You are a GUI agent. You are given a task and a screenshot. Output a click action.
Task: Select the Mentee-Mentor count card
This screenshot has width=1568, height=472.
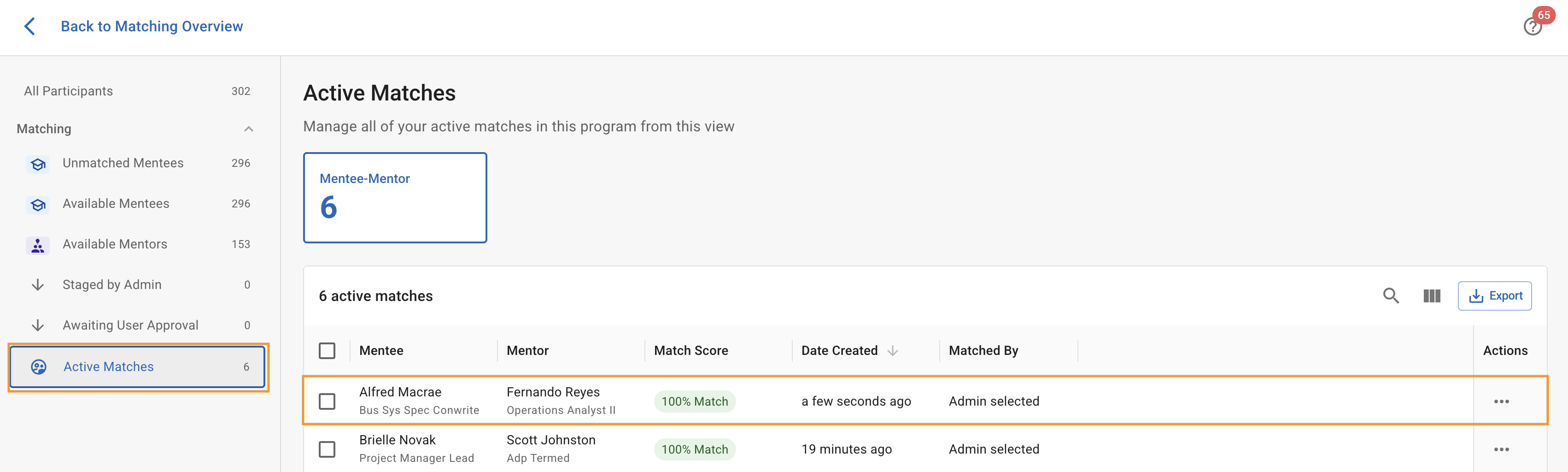pos(395,197)
